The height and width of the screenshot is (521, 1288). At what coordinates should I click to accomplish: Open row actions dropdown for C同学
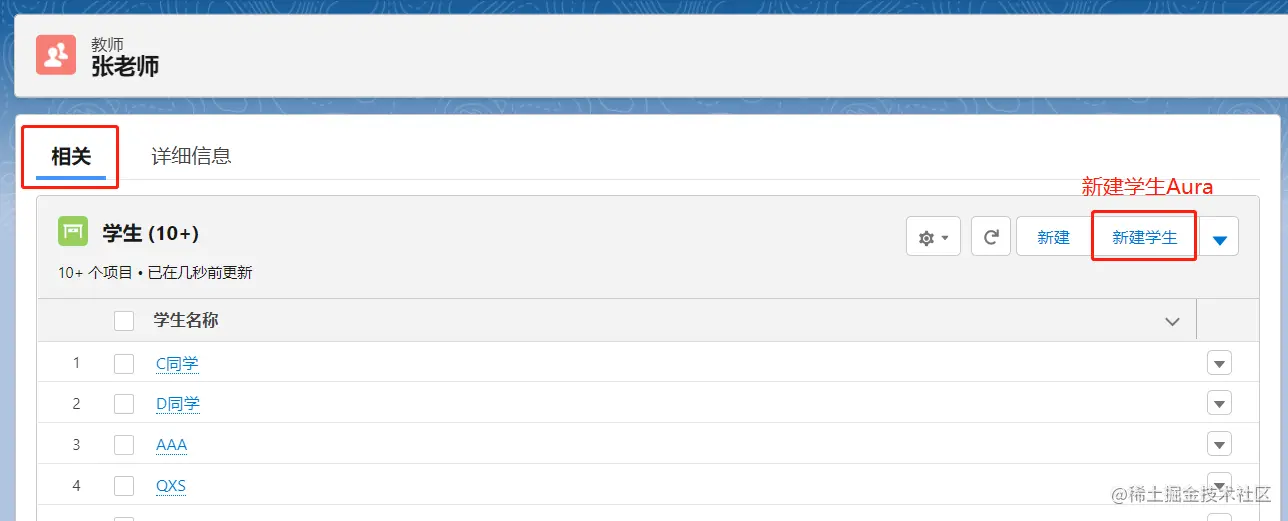[1219, 364]
